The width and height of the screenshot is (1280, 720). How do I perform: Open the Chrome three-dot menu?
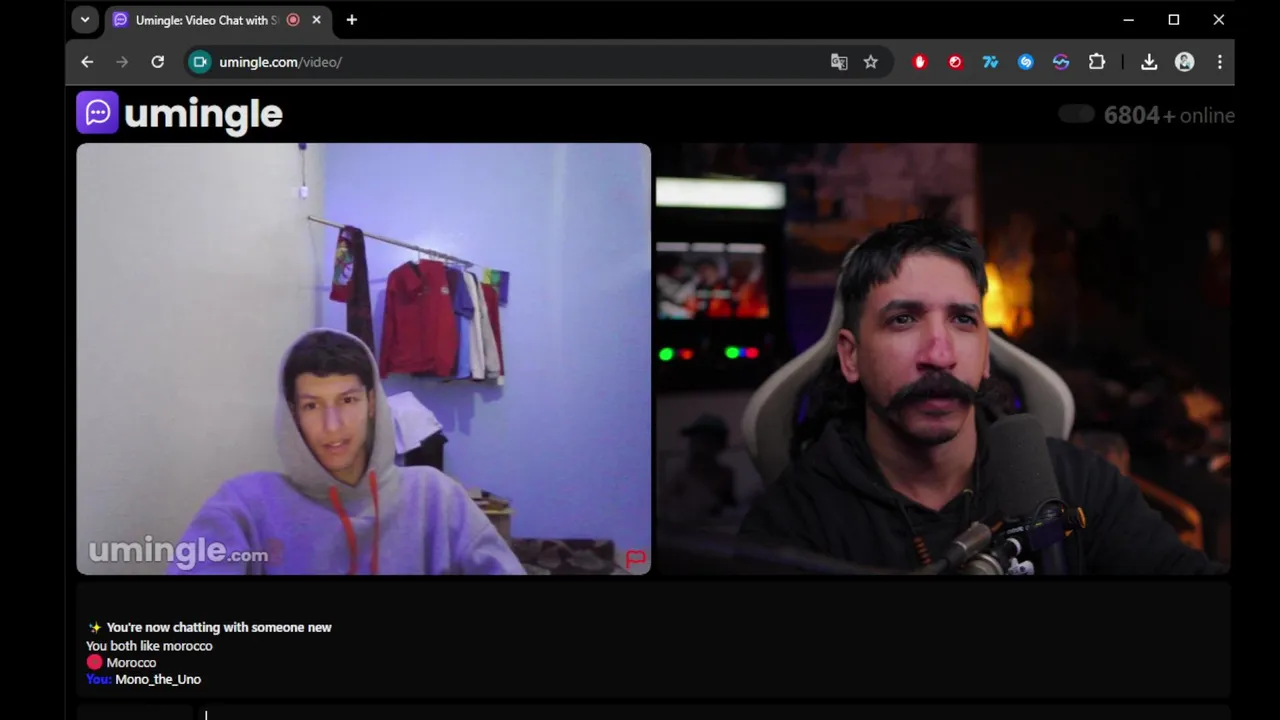click(1219, 62)
